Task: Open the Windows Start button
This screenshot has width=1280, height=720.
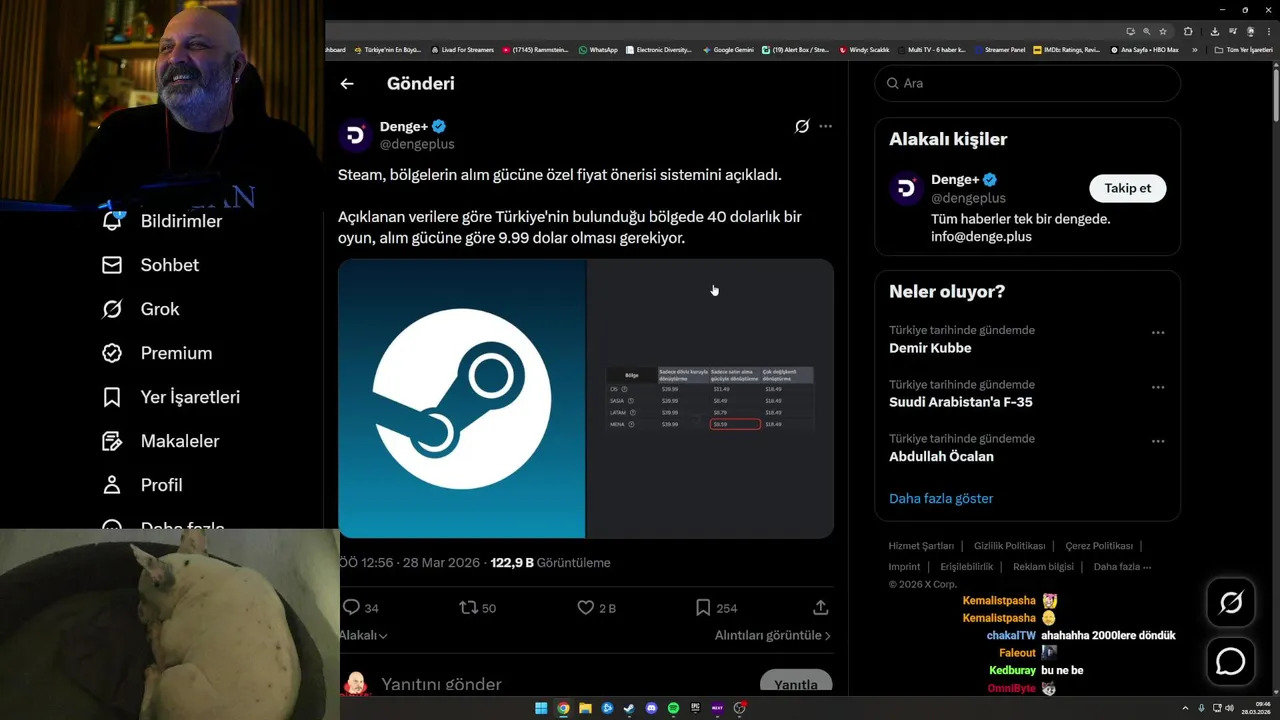Action: (x=541, y=708)
